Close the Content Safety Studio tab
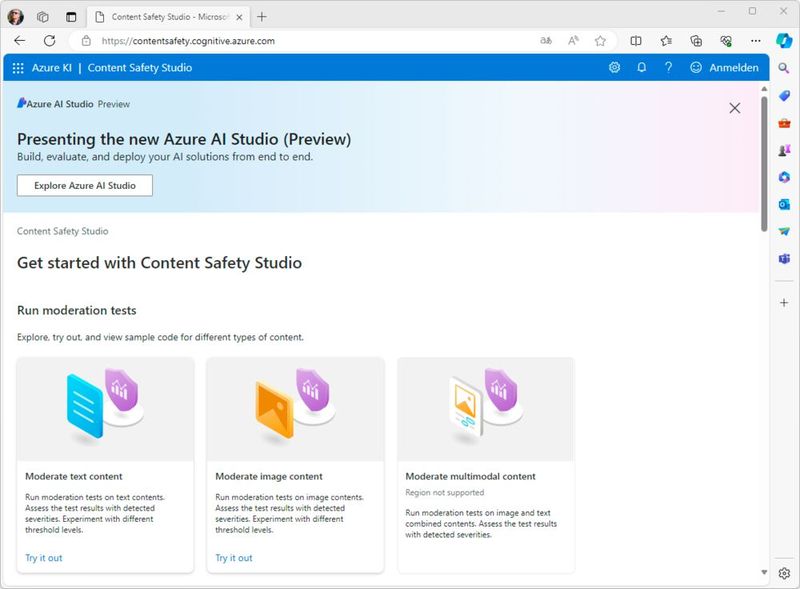The width and height of the screenshot is (800, 589). click(x=239, y=17)
